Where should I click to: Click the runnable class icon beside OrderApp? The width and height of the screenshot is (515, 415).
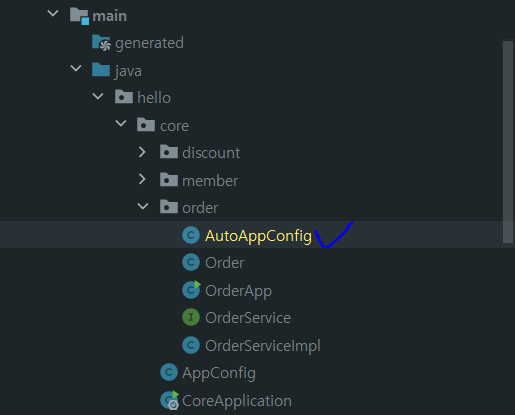tap(191, 289)
